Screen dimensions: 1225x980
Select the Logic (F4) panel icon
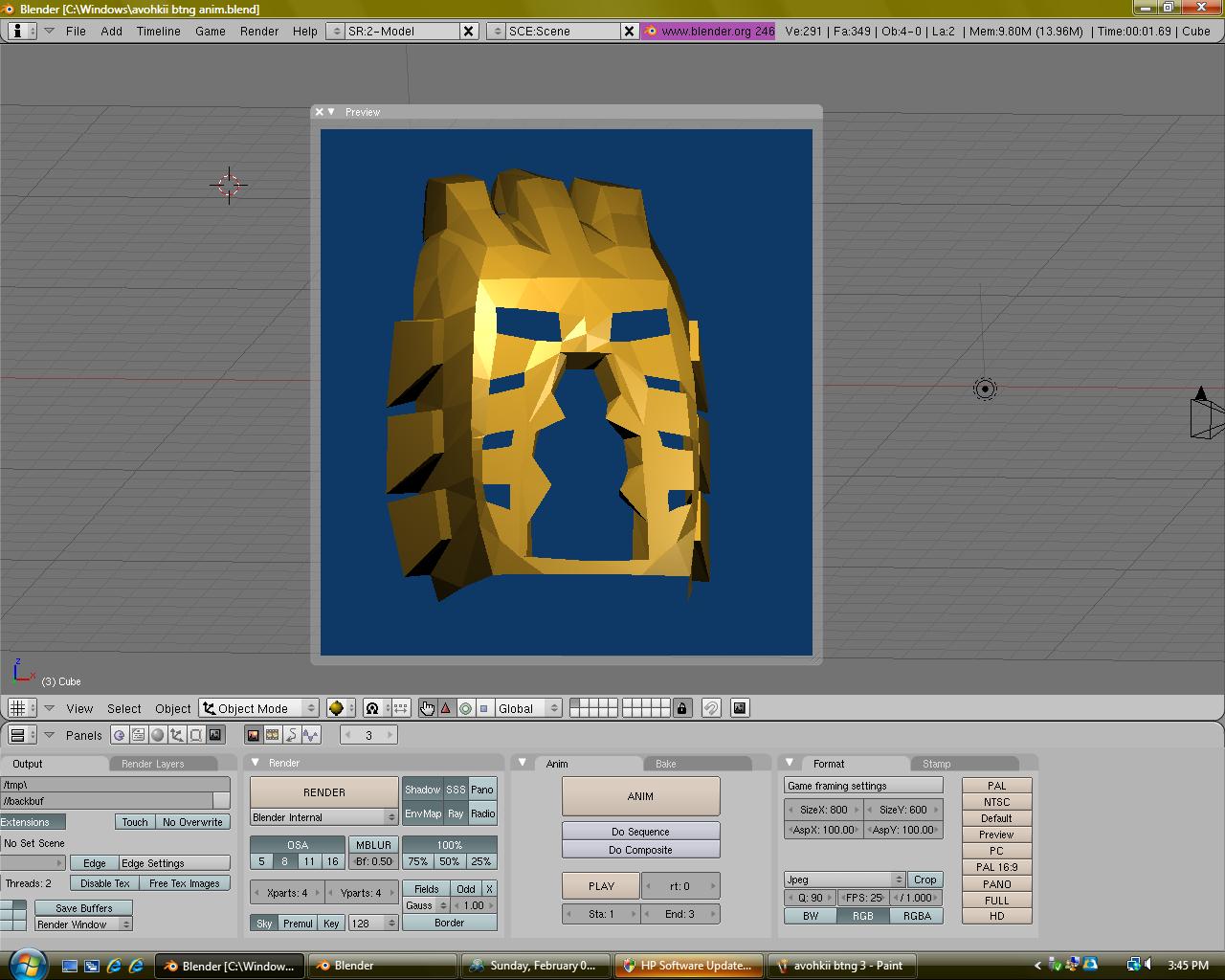coord(120,735)
